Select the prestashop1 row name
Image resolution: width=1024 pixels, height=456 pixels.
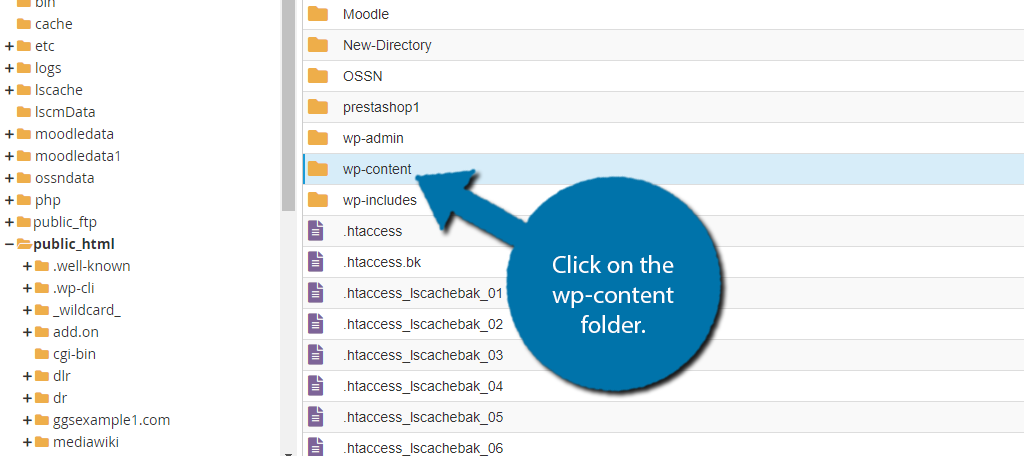pyautogui.click(x=381, y=107)
